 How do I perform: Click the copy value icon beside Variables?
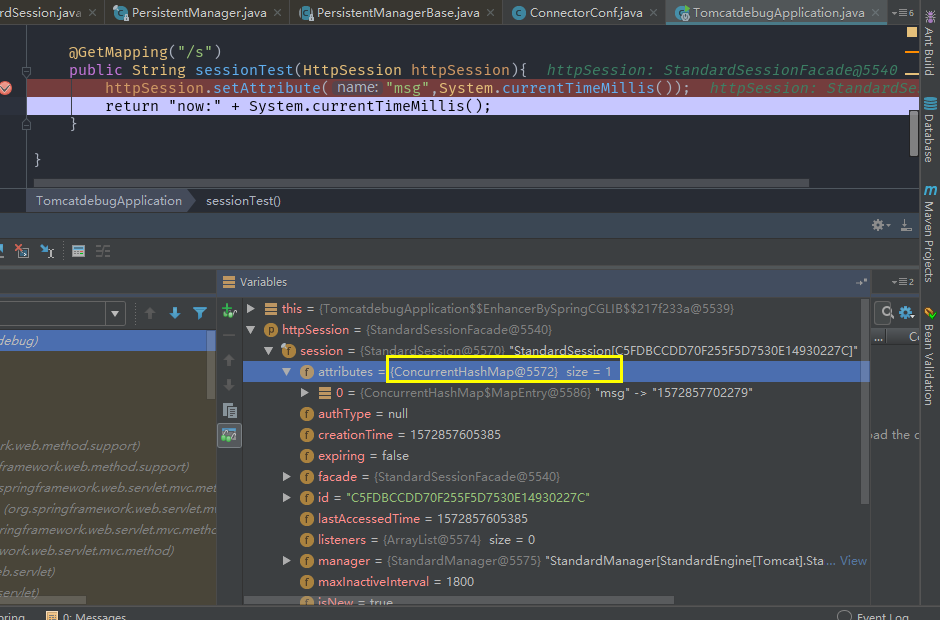pyautogui.click(x=230, y=410)
